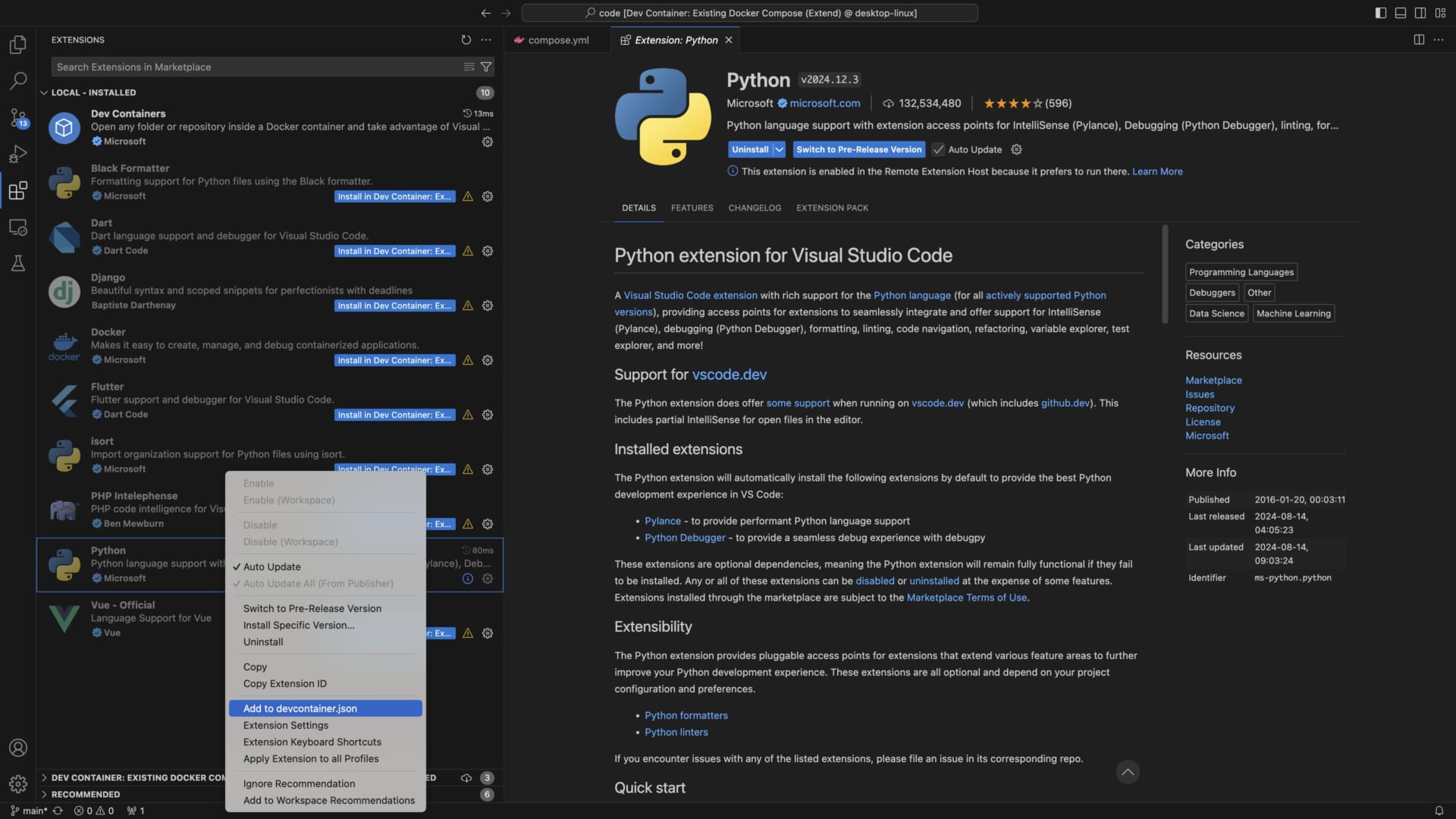Open the Testing flask view
1456x819 pixels.
click(18, 263)
